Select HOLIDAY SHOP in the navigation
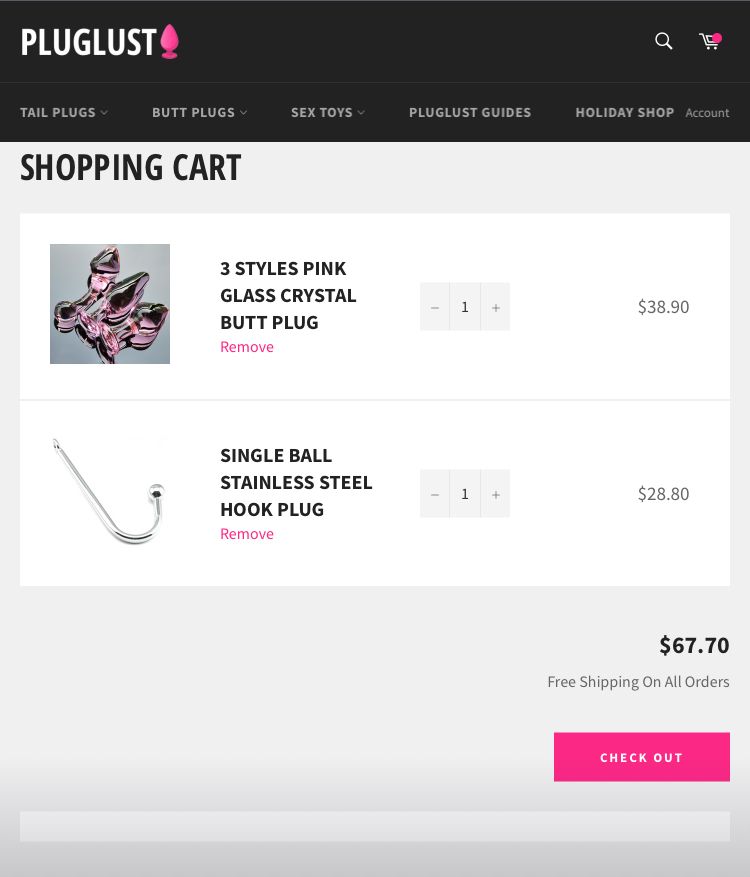750x877 pixels. pos(624,112)
